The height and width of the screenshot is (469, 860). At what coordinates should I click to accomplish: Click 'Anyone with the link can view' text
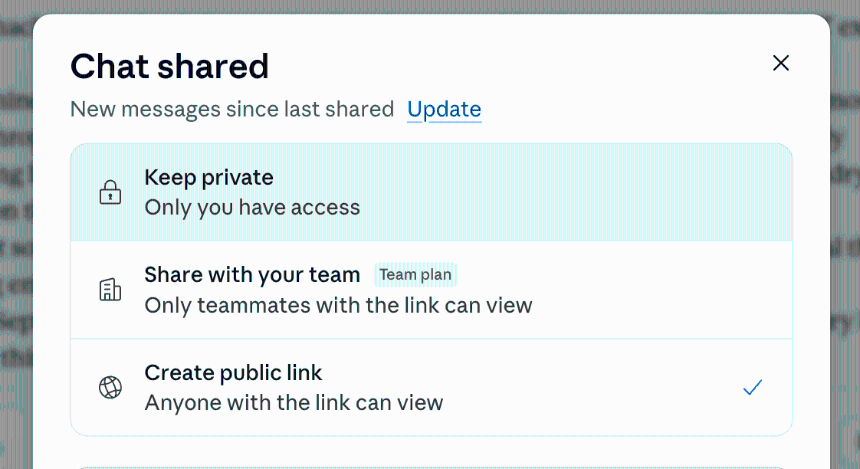click(294, 403)
